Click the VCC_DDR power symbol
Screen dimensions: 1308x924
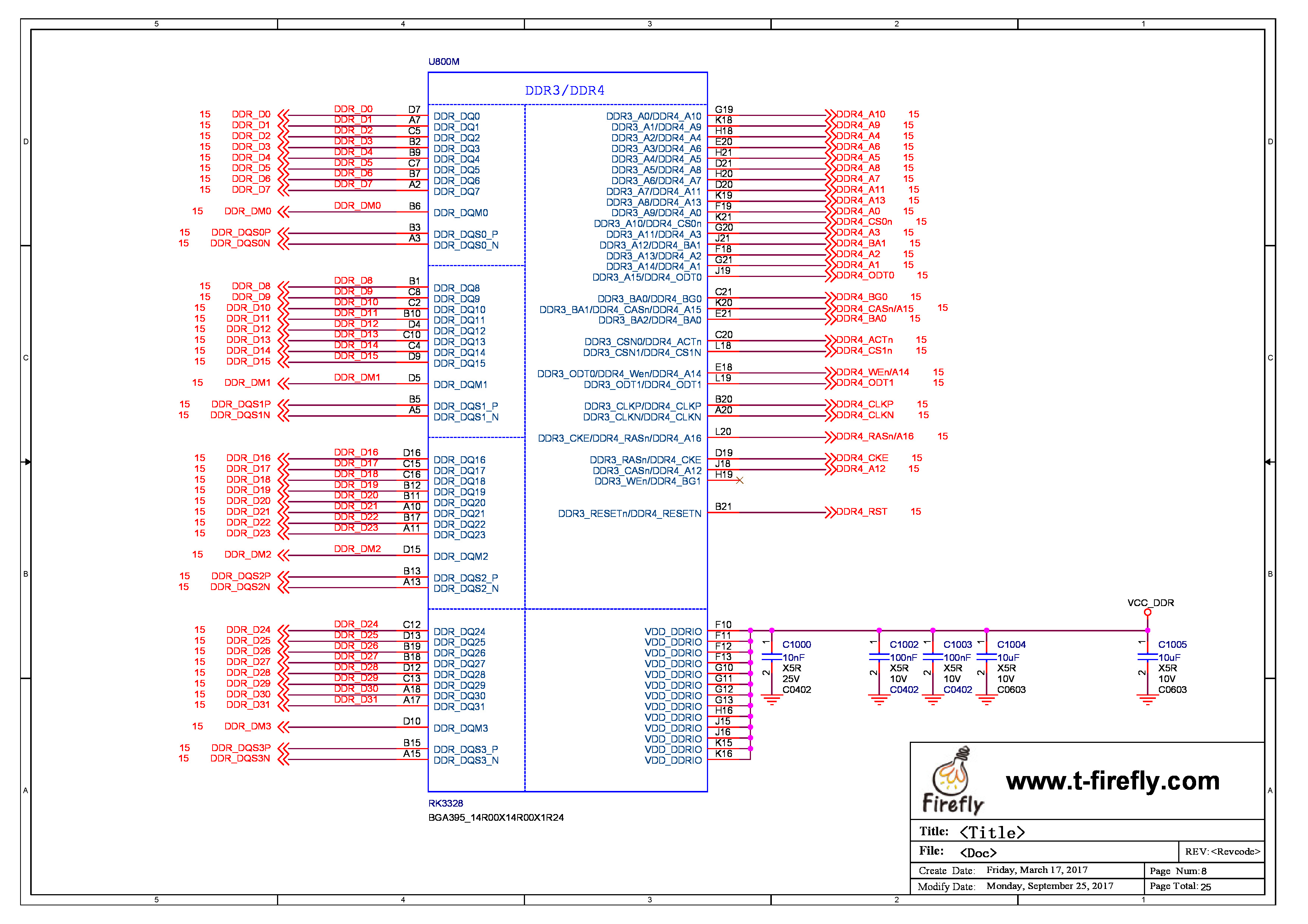[1147, 612]
